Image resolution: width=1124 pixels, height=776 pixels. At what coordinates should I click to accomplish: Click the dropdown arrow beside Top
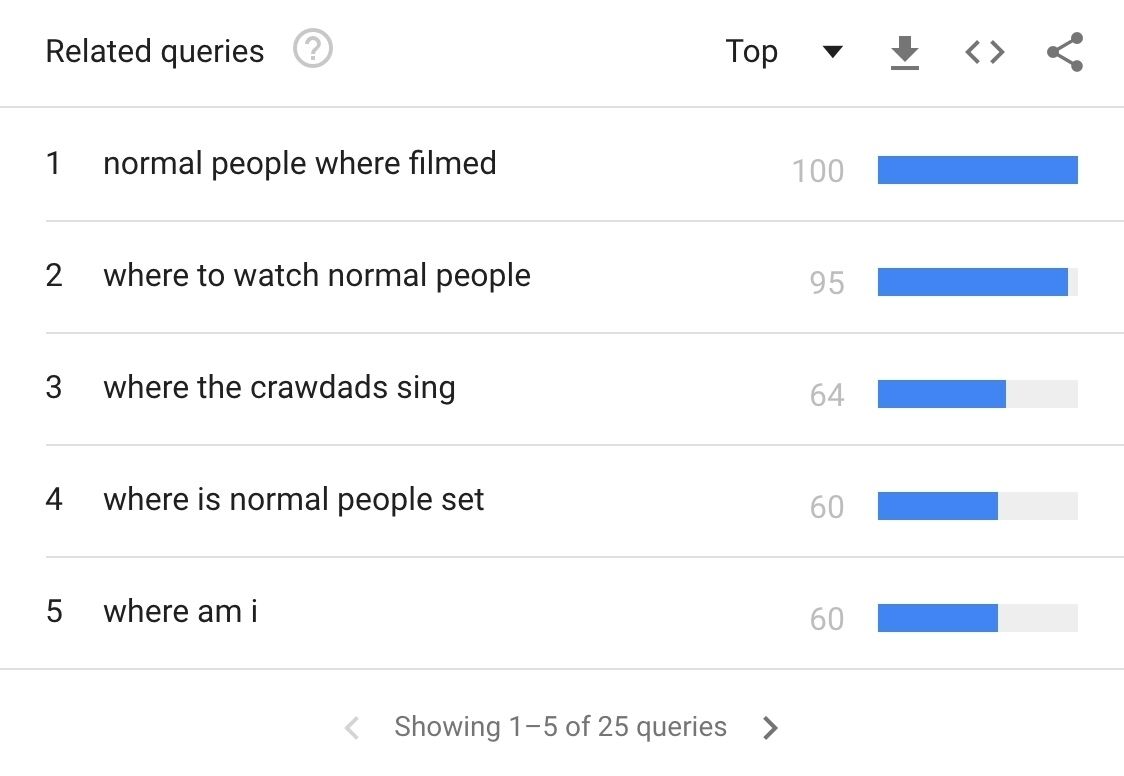click(x=832, y=52)
